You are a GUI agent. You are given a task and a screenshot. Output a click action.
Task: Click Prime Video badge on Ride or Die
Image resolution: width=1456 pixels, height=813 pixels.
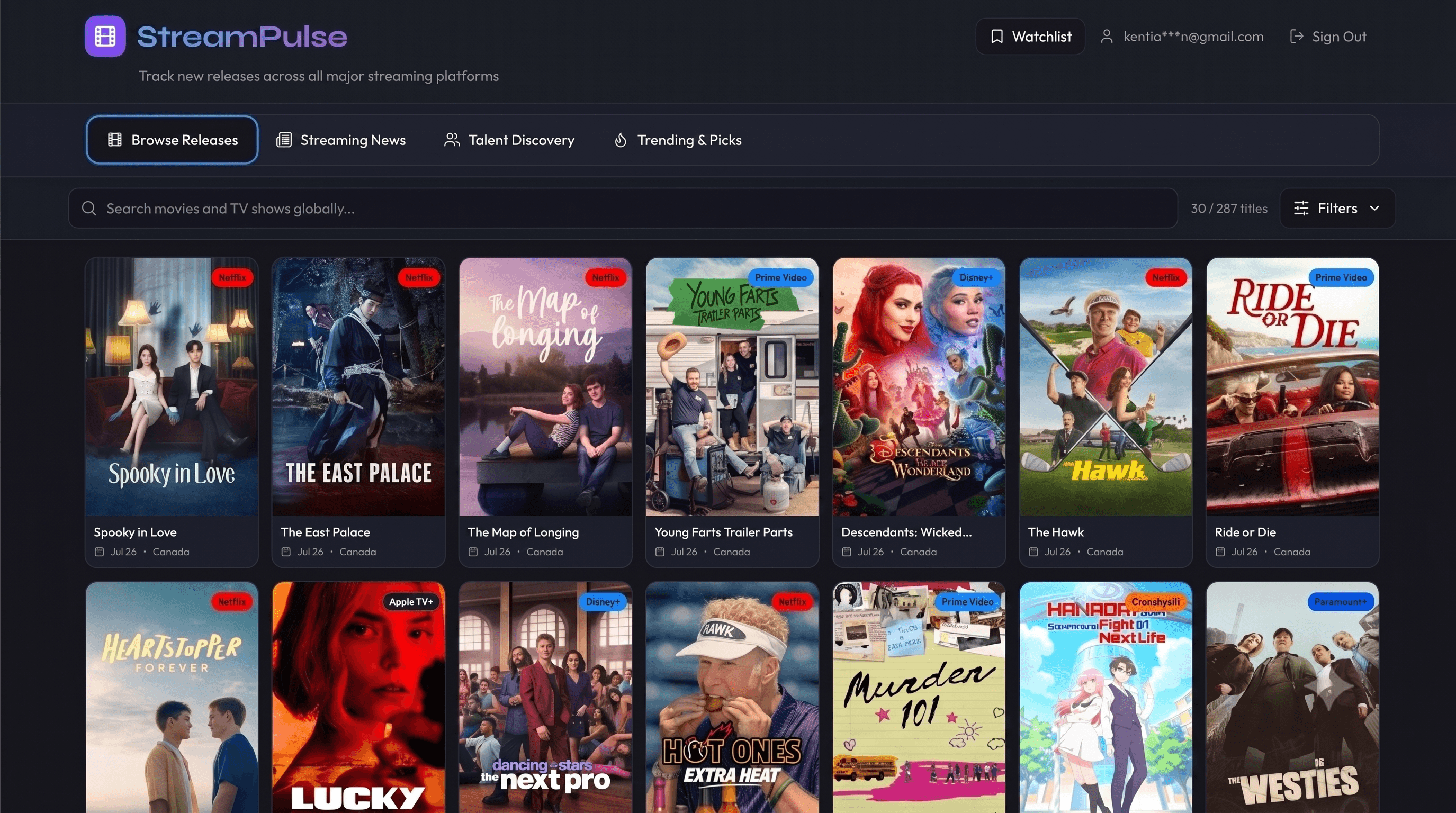[1341, 277]
